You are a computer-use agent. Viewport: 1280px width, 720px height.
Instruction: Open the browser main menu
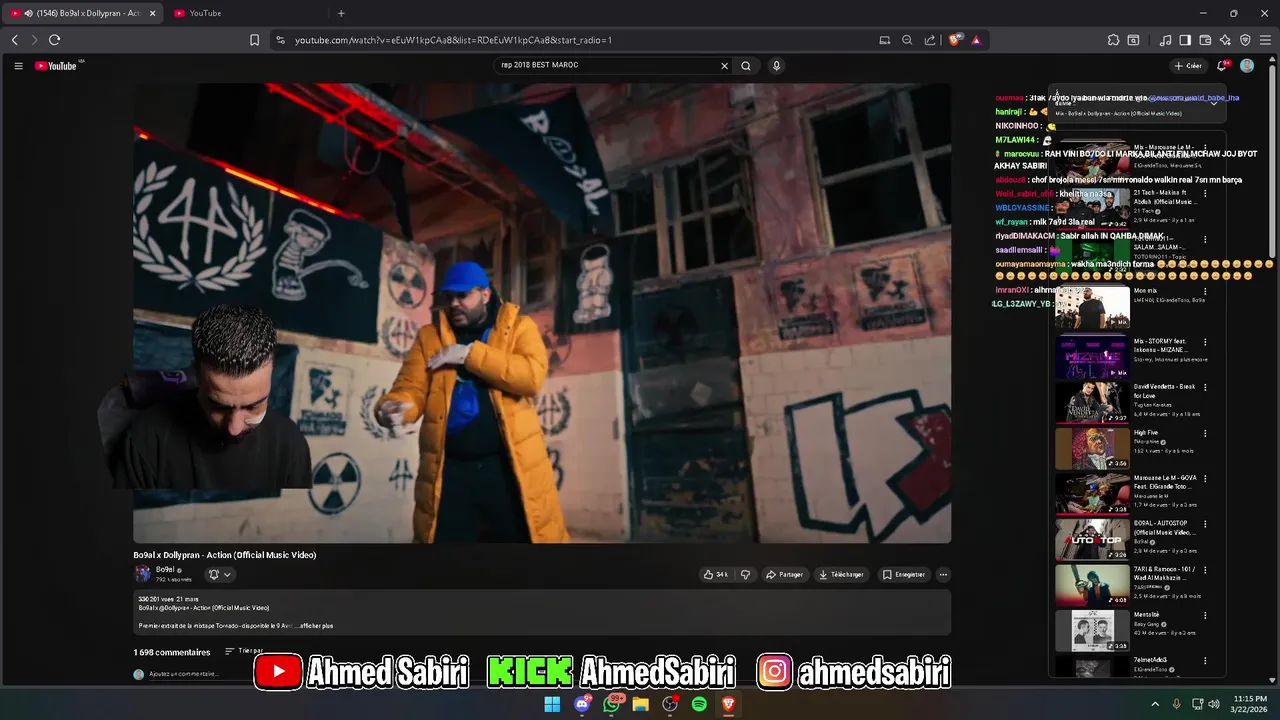coord(1265,40)
